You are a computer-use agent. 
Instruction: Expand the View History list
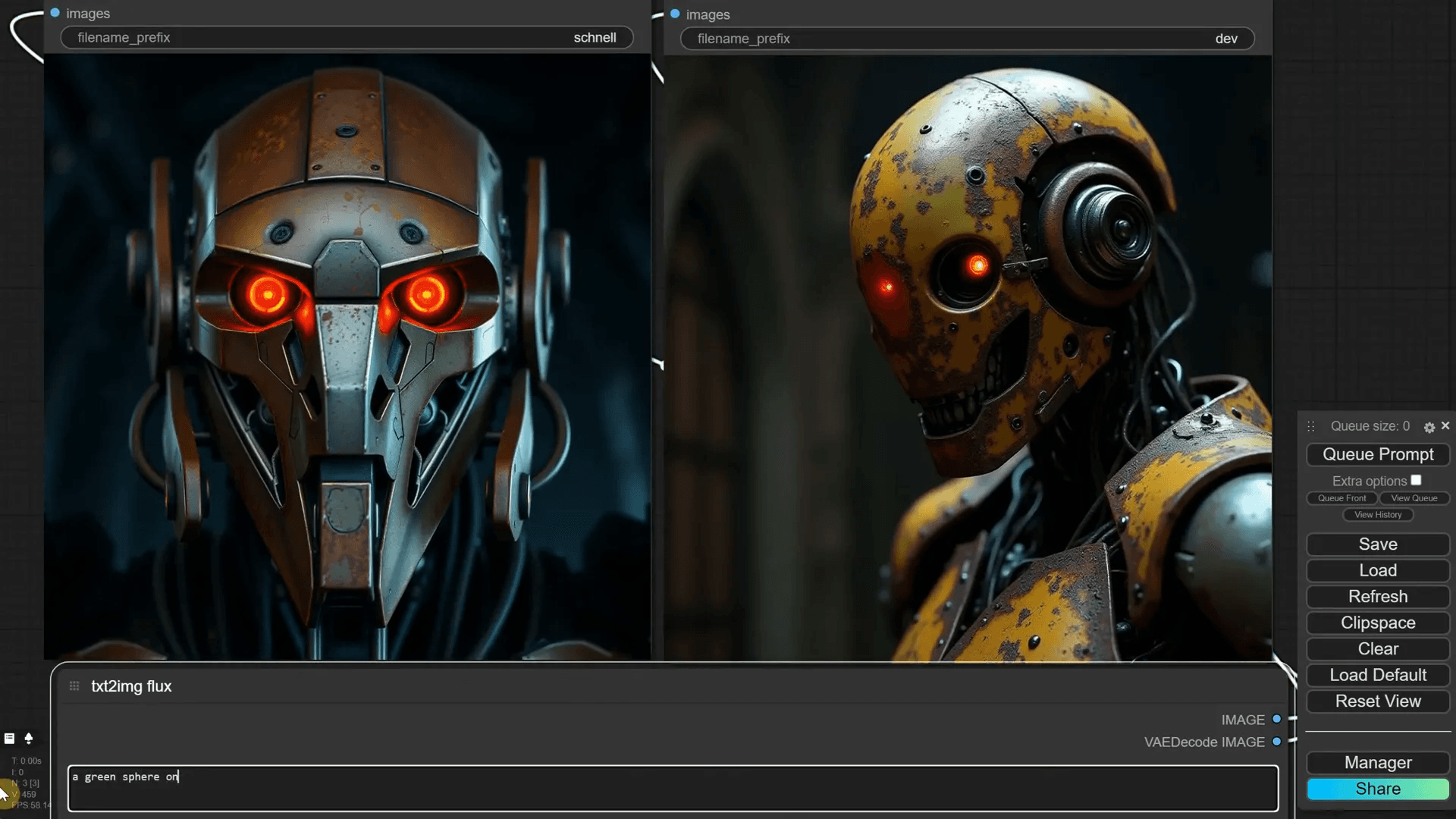click(1378, 515)
